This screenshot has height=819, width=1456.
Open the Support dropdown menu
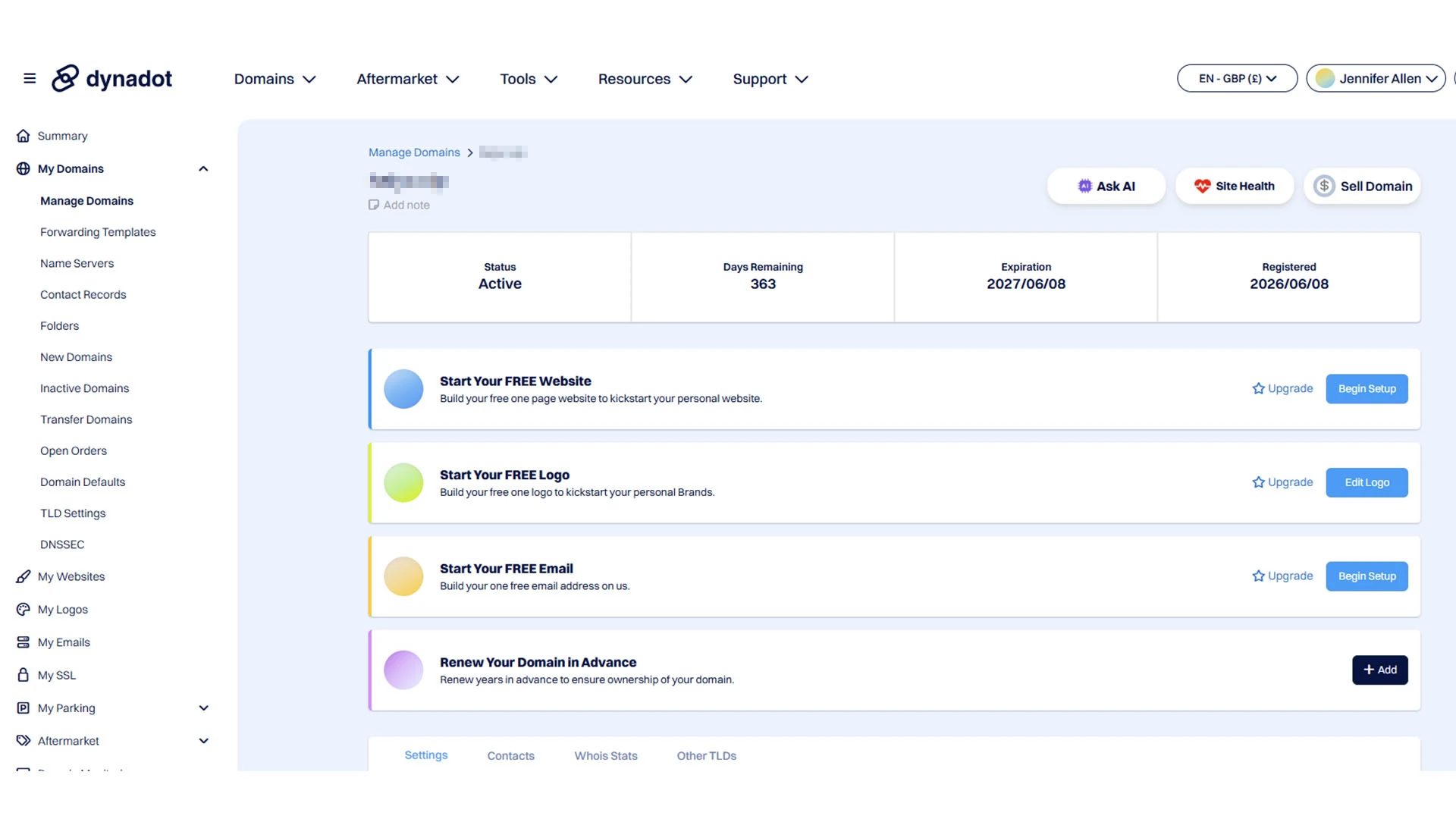pos(770,79)
